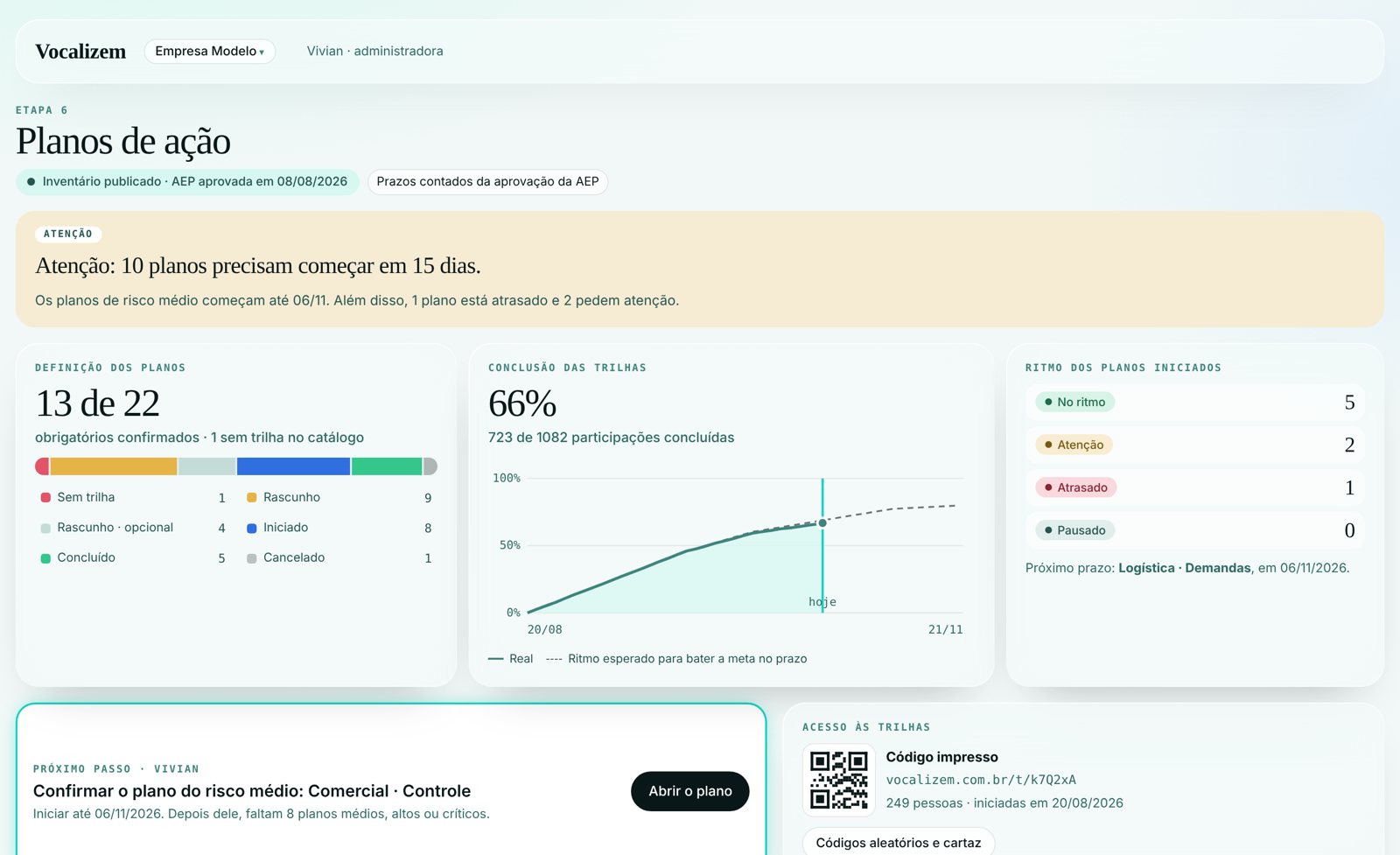Click the yellow Rascunho segment of progress bar
1400x855 pixels.
click(114, 466)
